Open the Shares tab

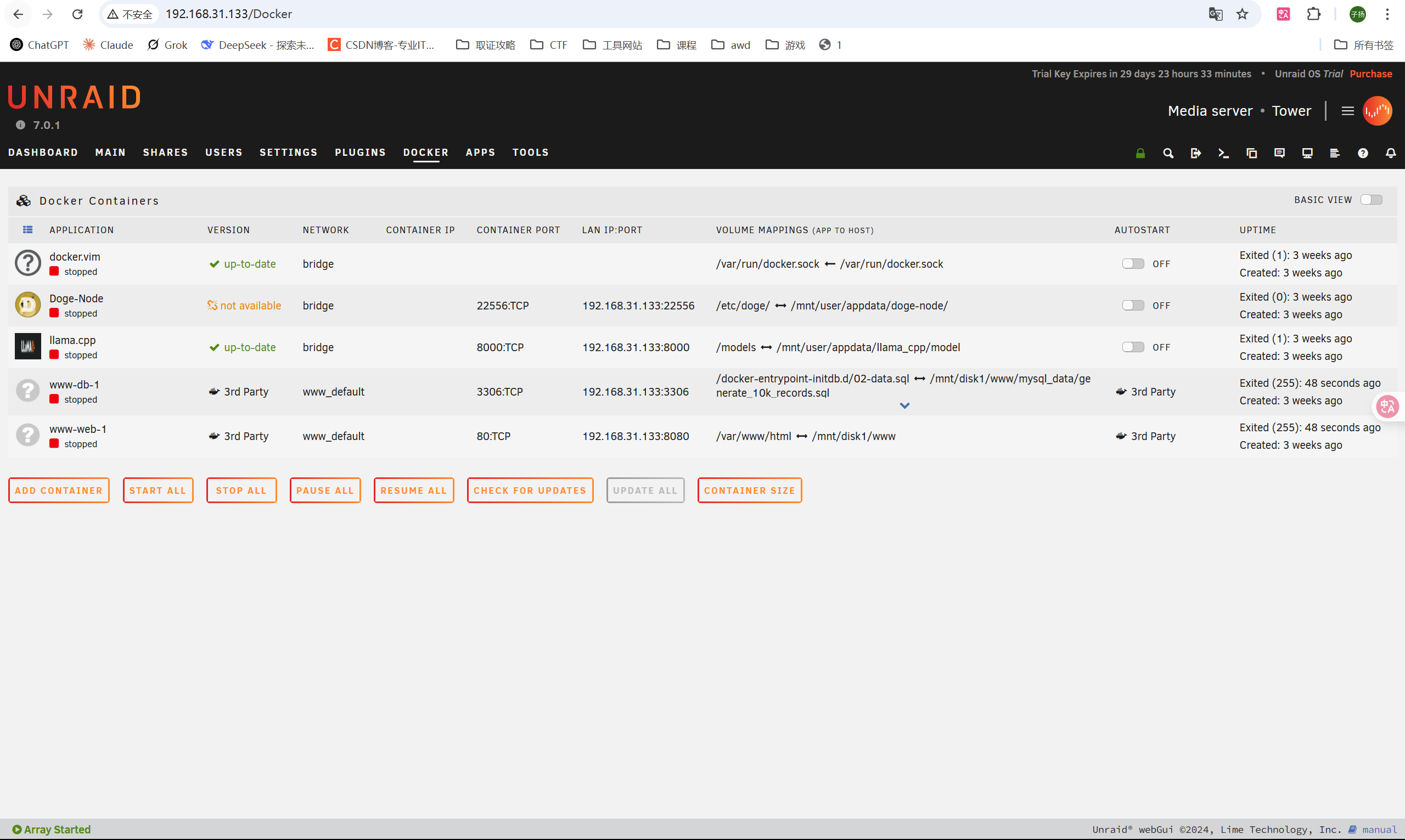click(165, 153)
